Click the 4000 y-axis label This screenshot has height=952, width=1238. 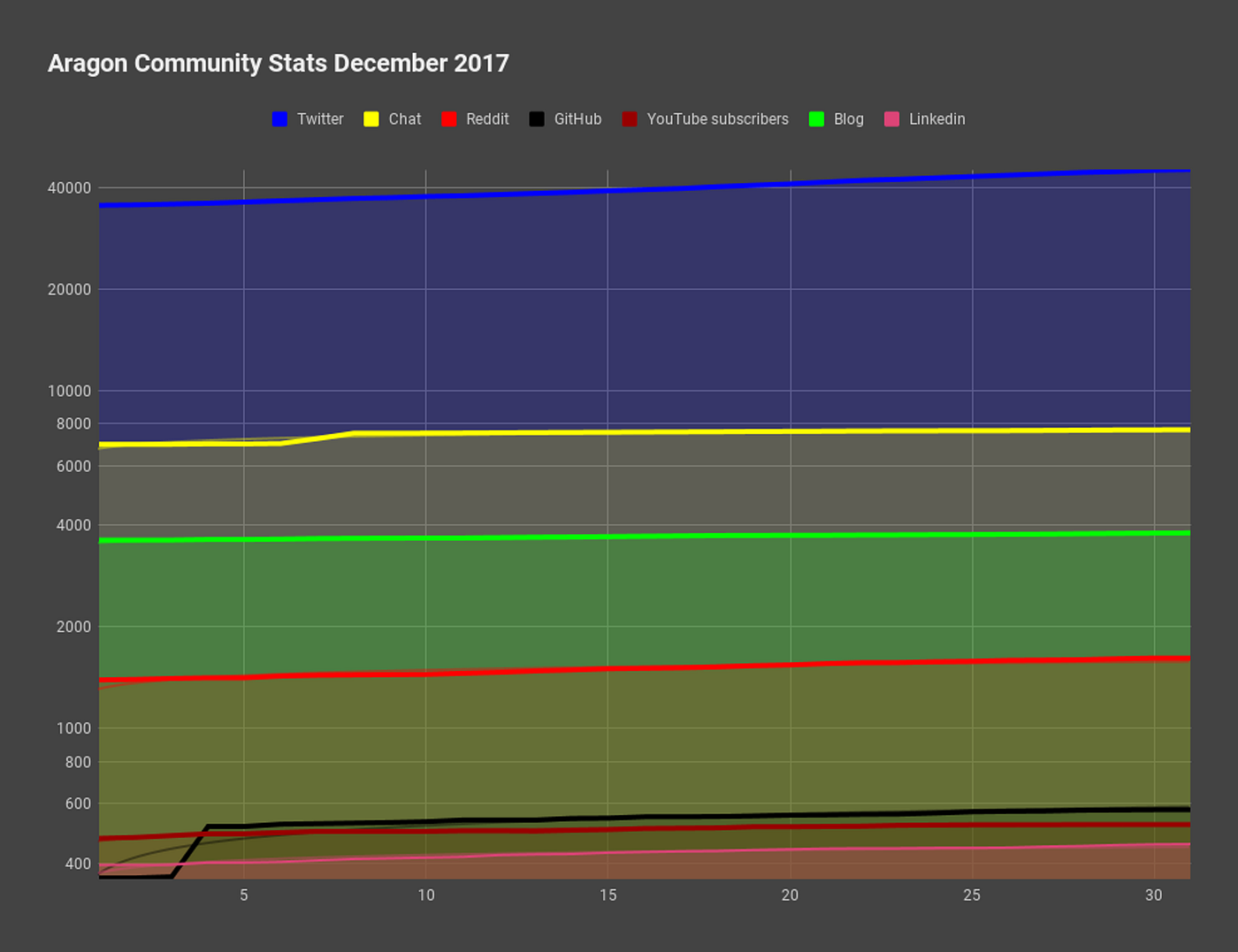click(x=73, y=526)
